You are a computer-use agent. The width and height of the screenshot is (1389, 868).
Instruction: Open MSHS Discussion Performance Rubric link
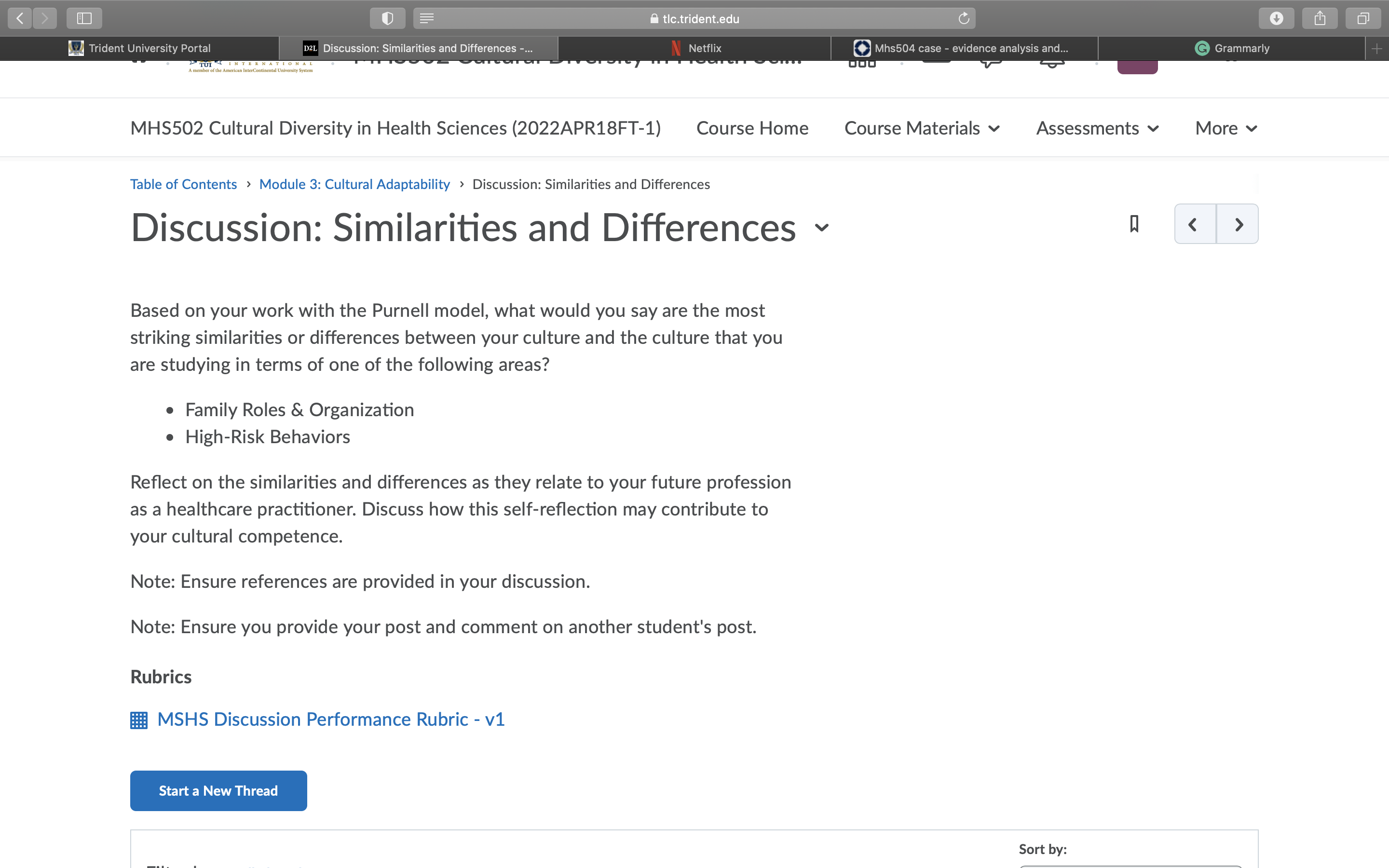click(330, 719)
